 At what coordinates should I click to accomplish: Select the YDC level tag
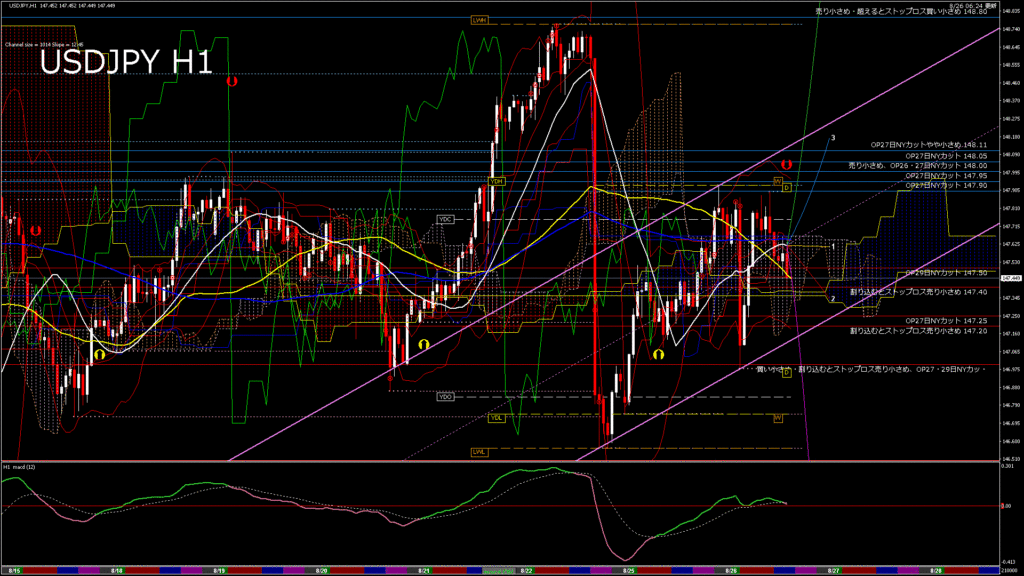pos(446,218)
